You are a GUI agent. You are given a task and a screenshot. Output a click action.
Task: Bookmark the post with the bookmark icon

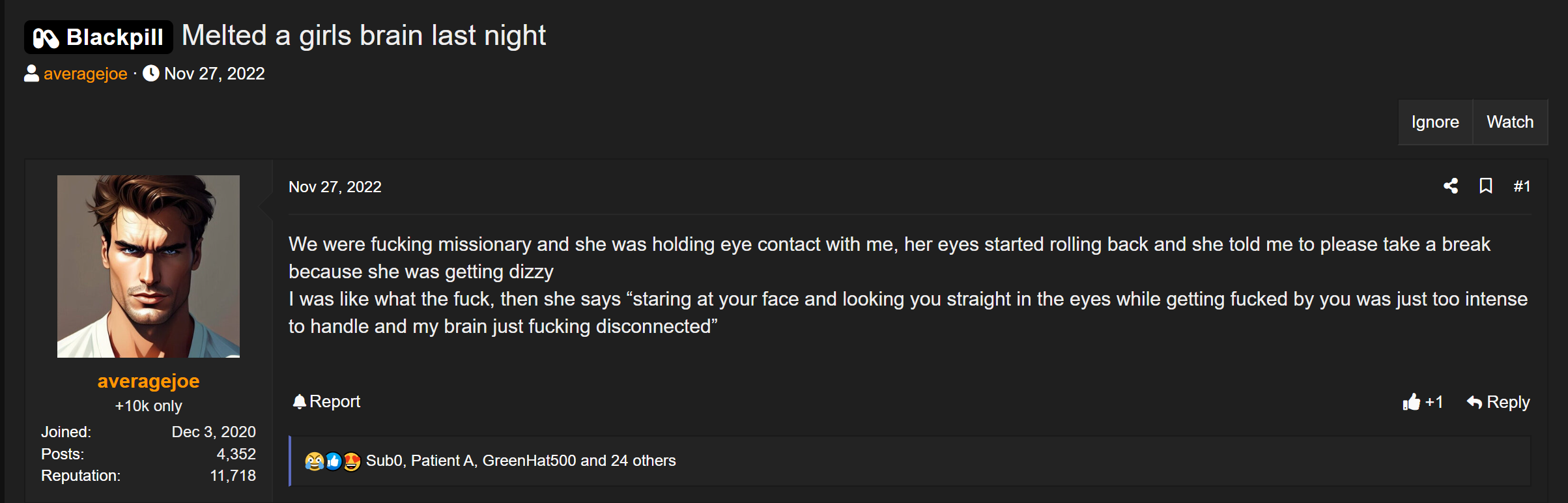click(1486, 186)
